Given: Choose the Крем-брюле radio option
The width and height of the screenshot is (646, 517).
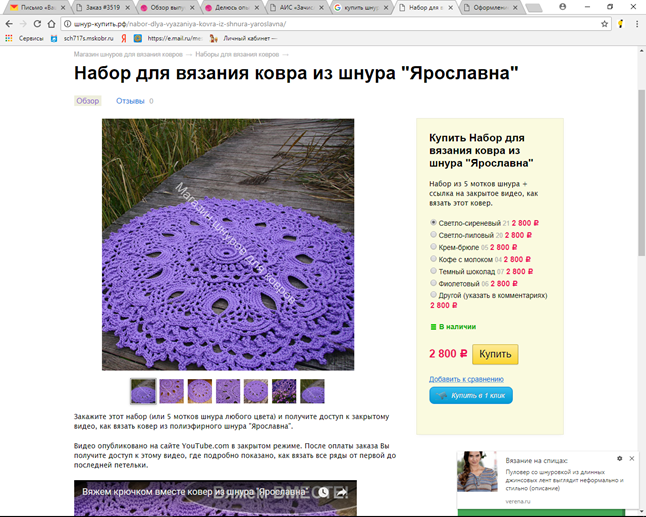Looking at the screenshot, I should point(433,246).
